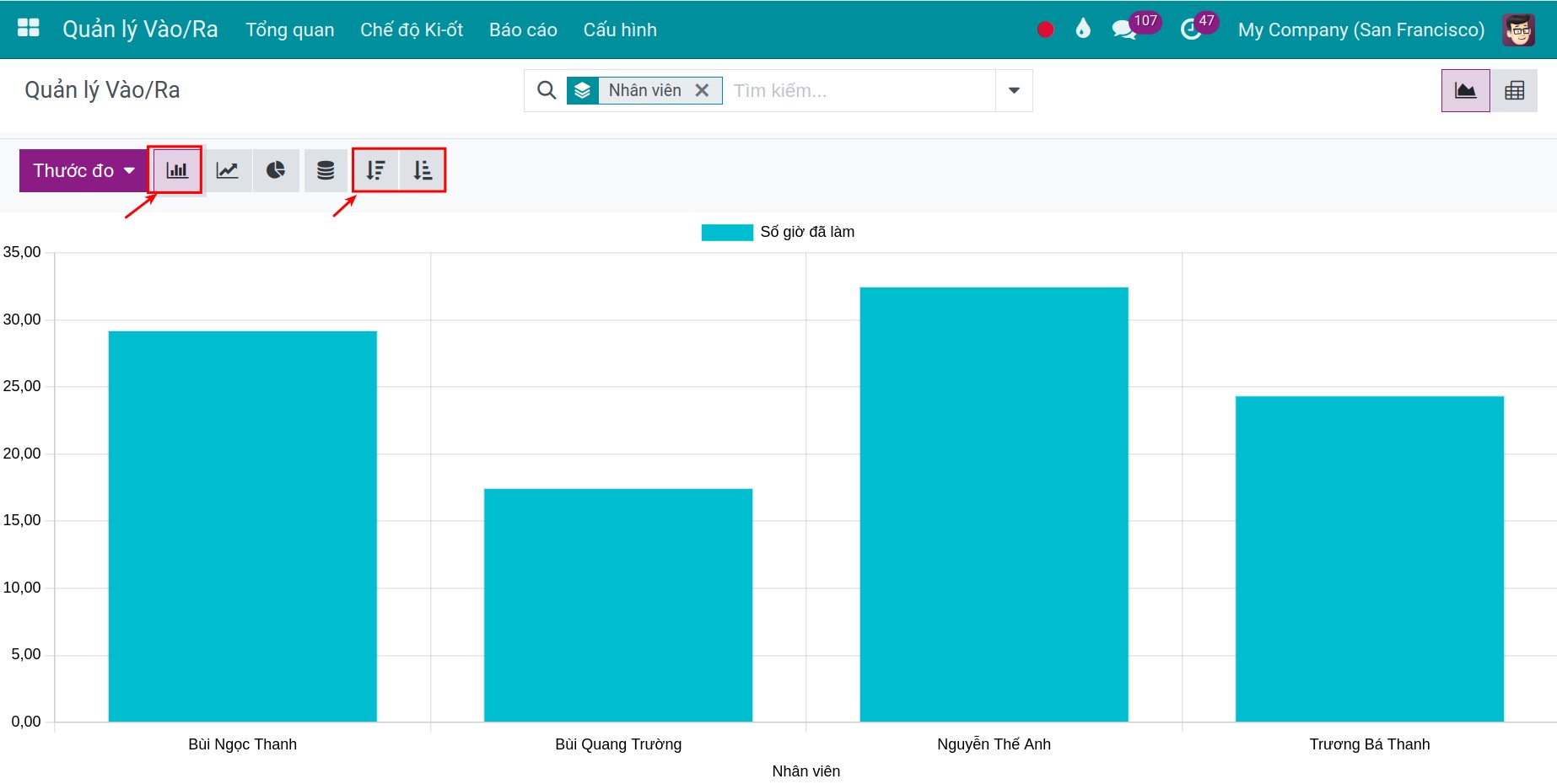This screenshot has width=1557, height=784.
Task: Click the Bùi Ngọc Thanh bar
Action: 243,526
